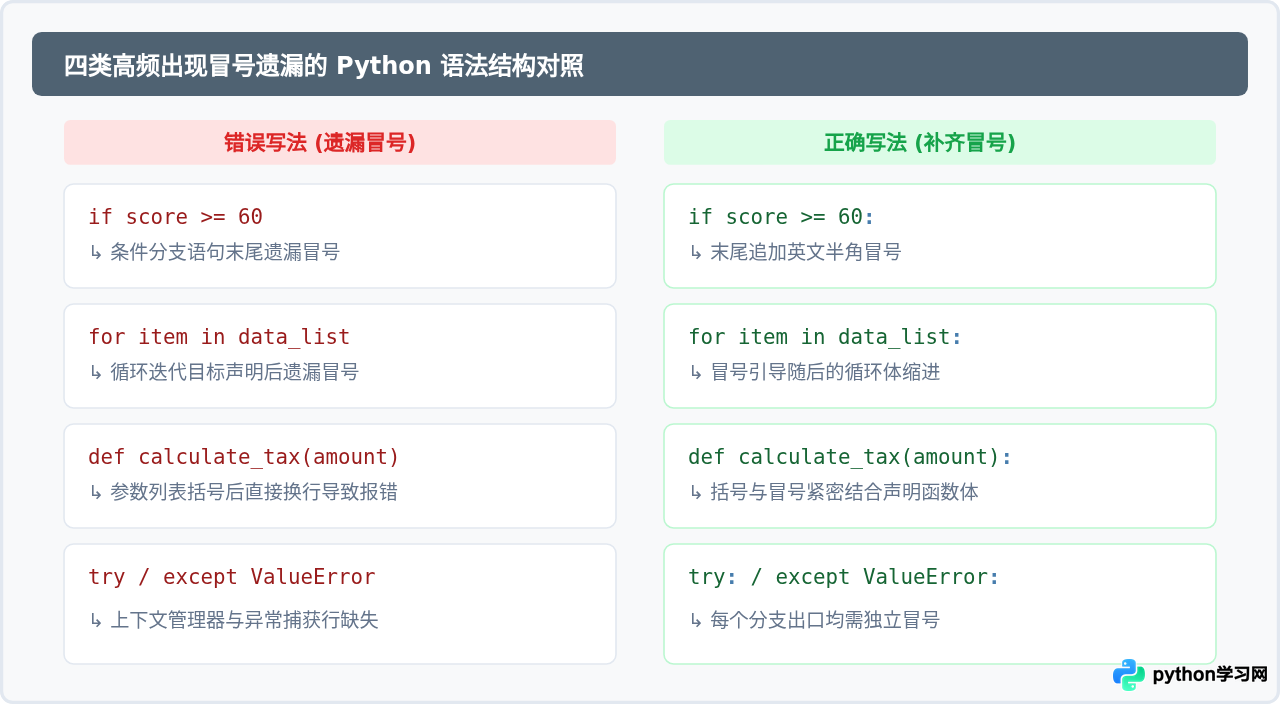1280x704 pixels.
Task: Click the title '四类高频出现冒号遗漏的 Python 语法结构对照'
Action: [x=324, y=66]
